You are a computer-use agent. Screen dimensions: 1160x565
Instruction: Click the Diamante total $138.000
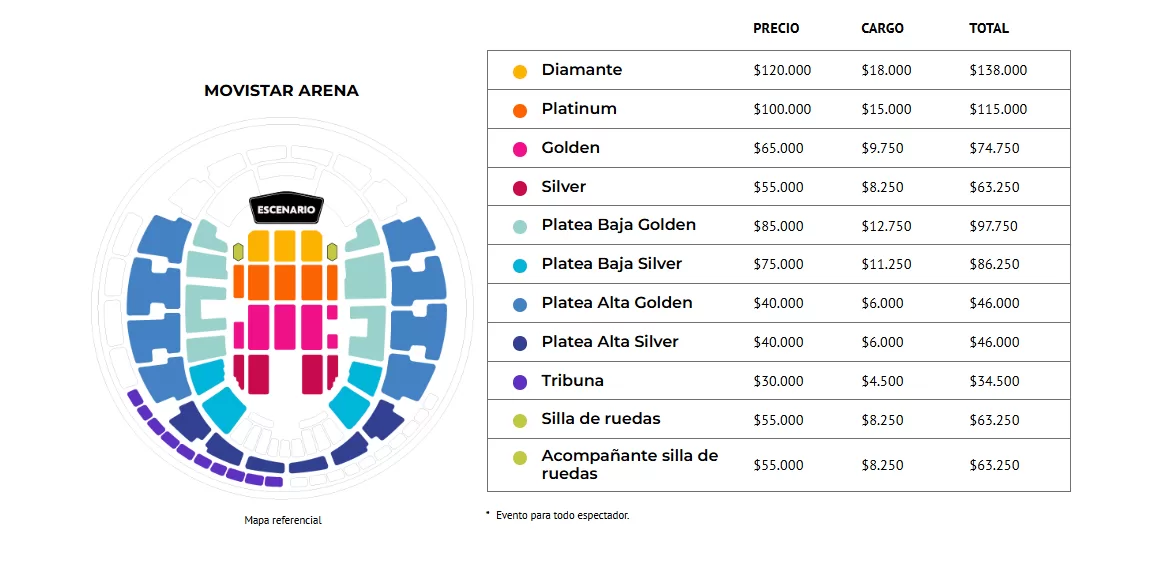tap(998, 71)
